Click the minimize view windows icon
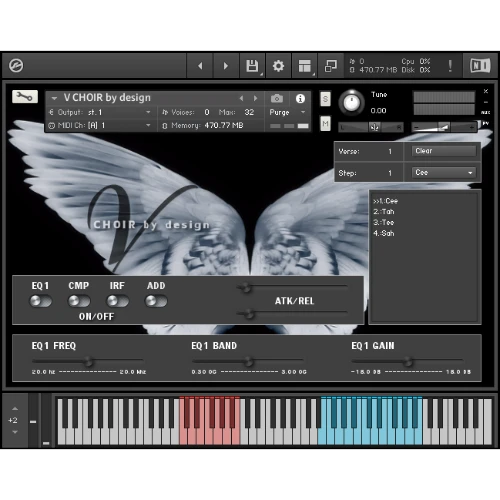500x500 pixels. (x=331, y=66)
